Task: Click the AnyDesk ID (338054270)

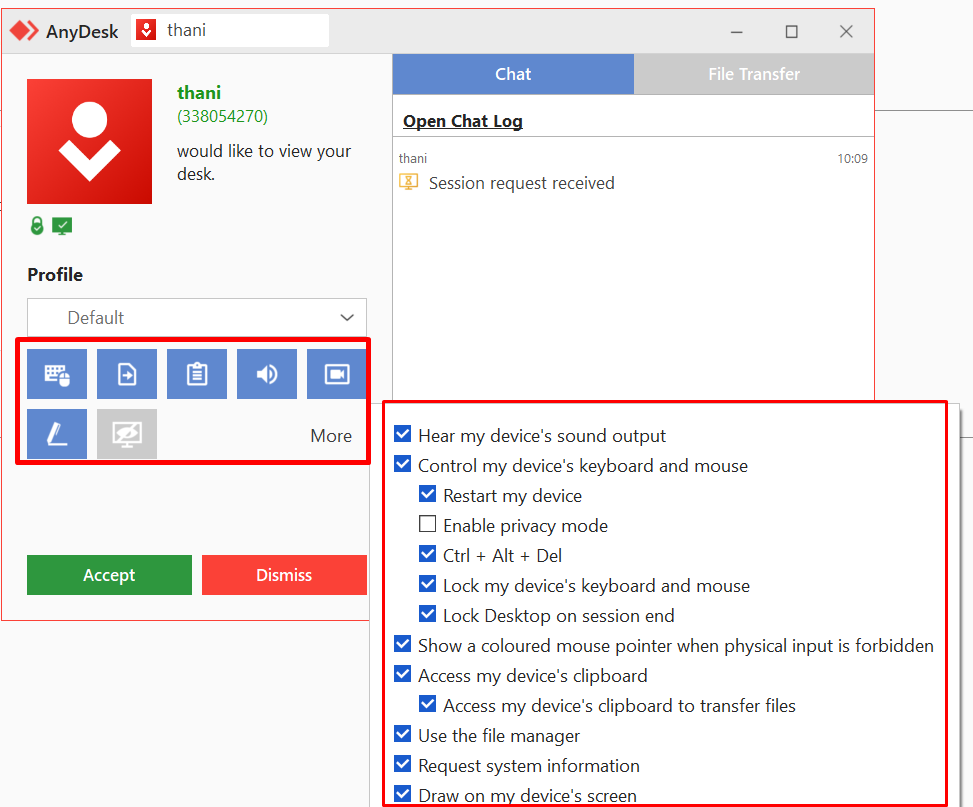Action: [x=222, y=116]
